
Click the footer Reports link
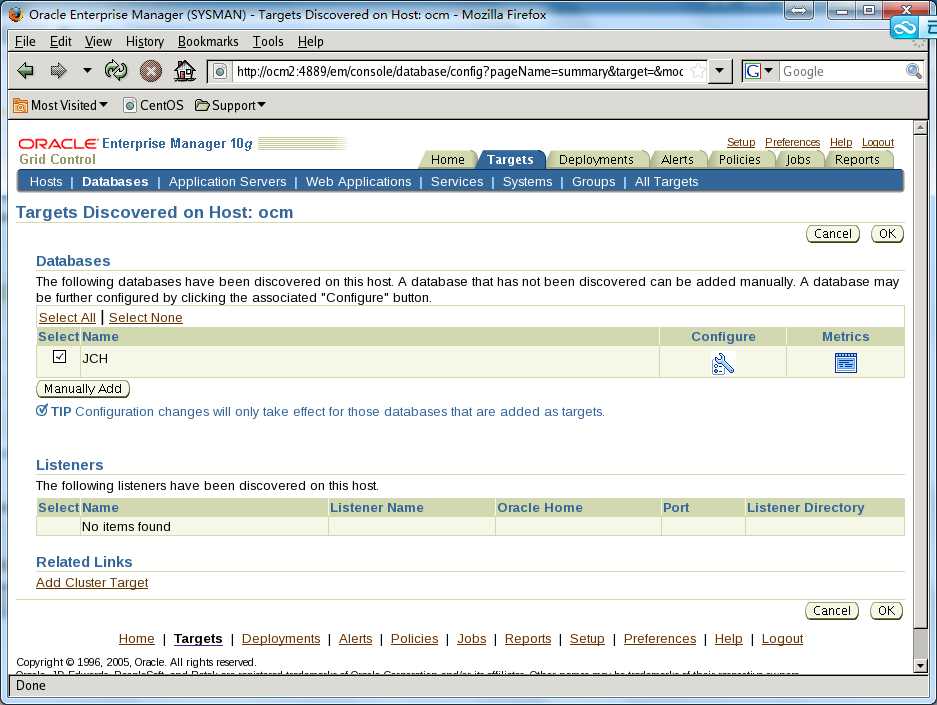coord(528,639)
